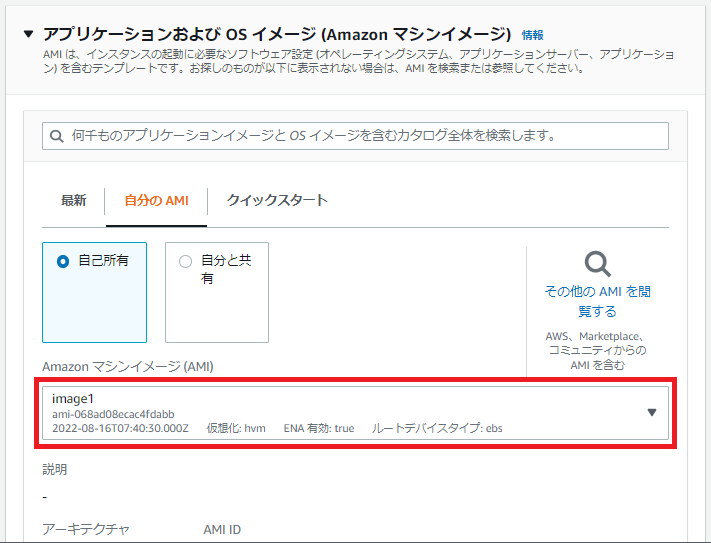711x543 pixels.
Task: Click the Amazon マシンイメージ (AMI) field label
Action: (x=127, y=366)
